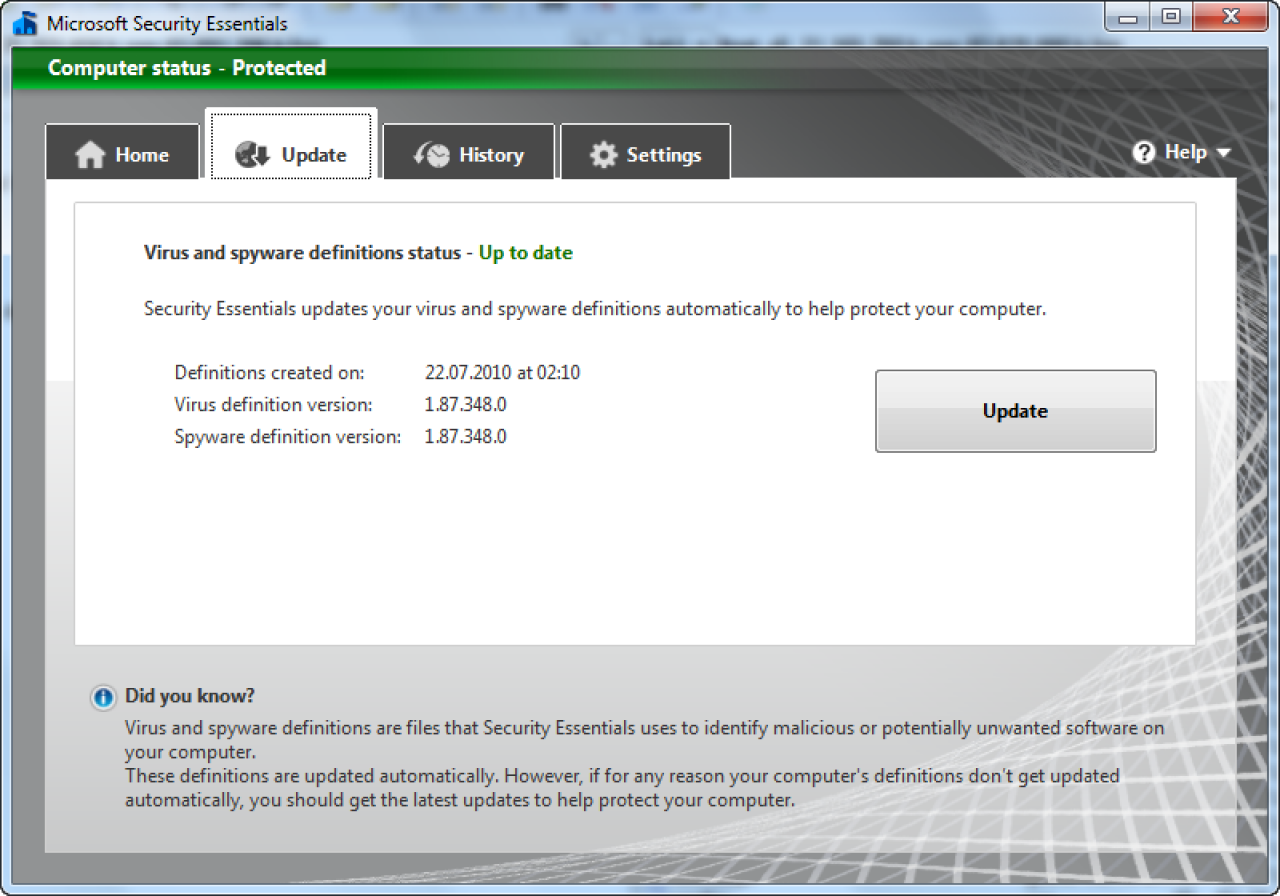
Task: Click the definitions date '22.07.2010 at 02:10'
Action: click(x=503, y=373)
